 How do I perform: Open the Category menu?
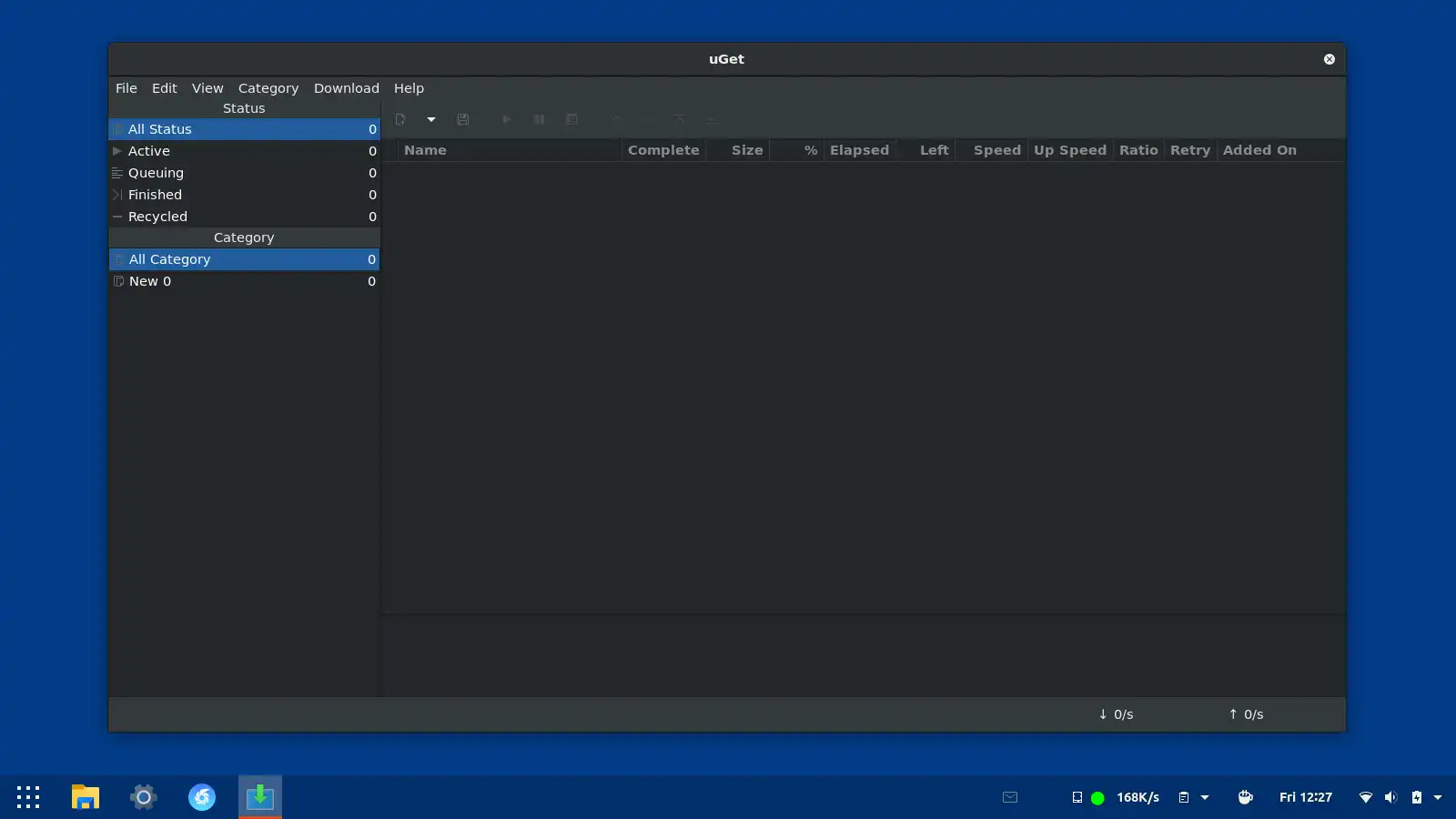268,88
